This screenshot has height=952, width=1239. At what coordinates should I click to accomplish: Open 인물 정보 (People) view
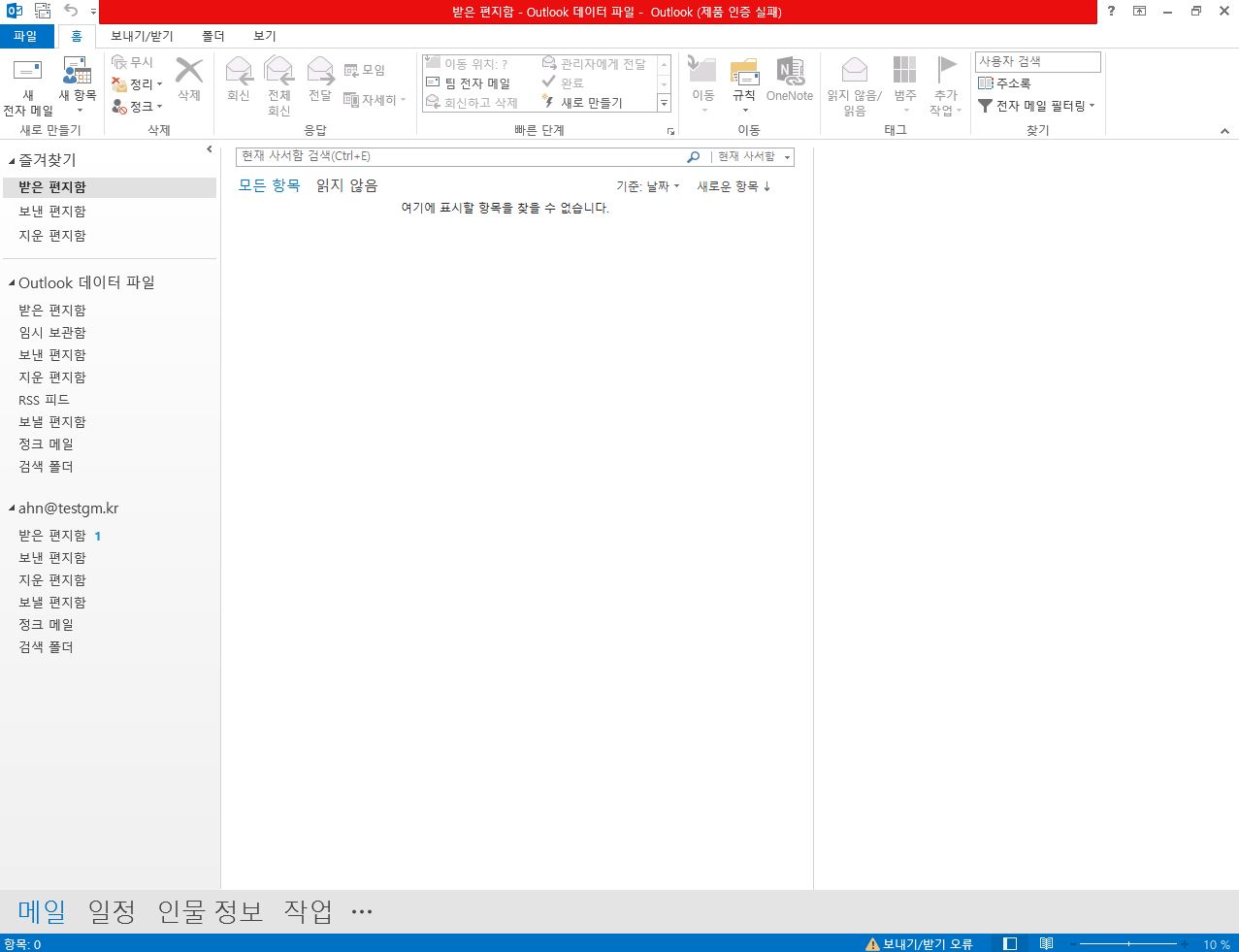[x=211, y=911]
